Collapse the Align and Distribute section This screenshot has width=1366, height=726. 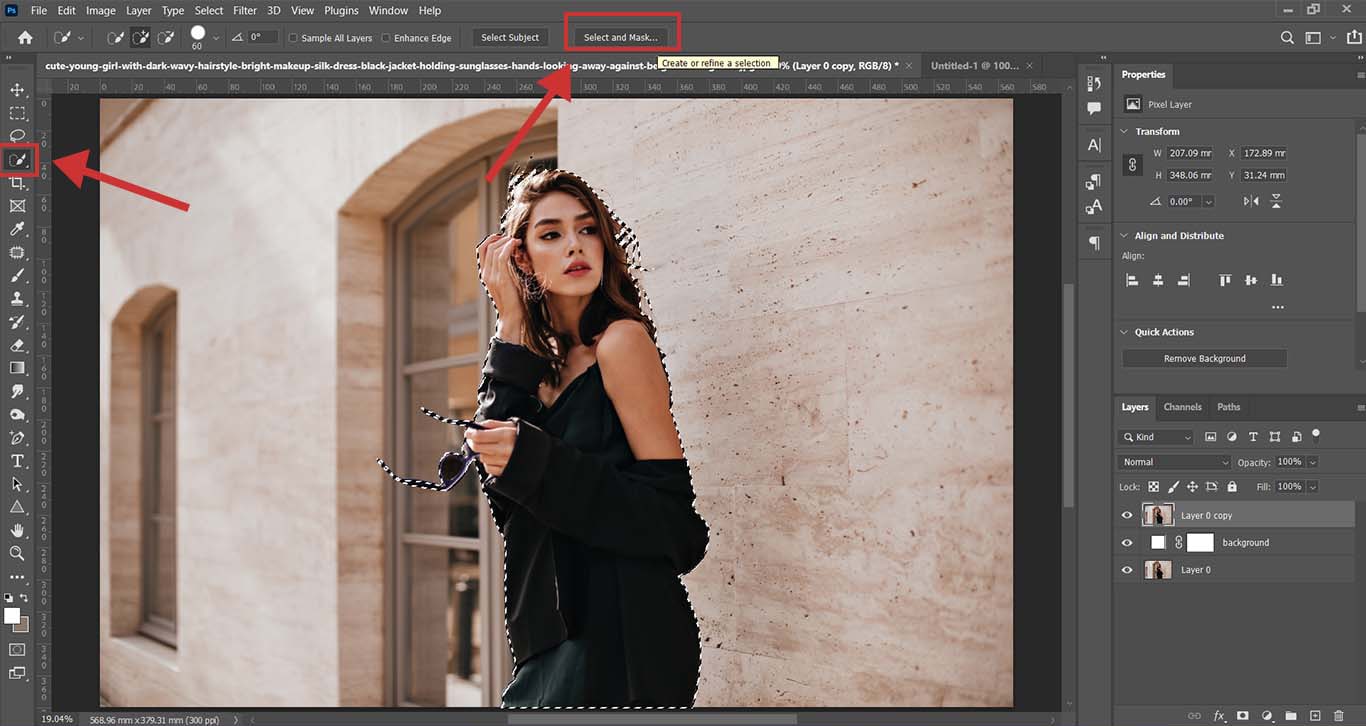pos(1124,236)
